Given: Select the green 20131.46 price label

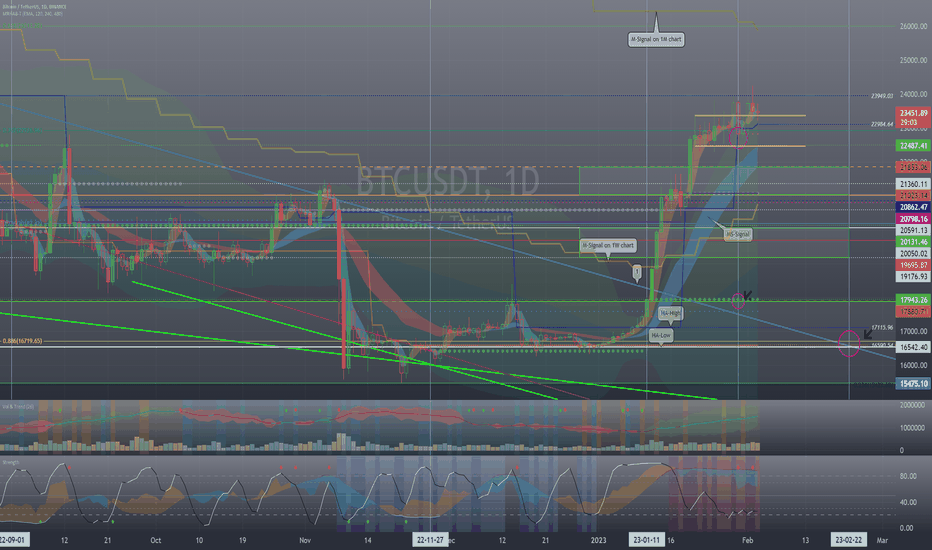Looking at the screenshot, I should point(913,242).
